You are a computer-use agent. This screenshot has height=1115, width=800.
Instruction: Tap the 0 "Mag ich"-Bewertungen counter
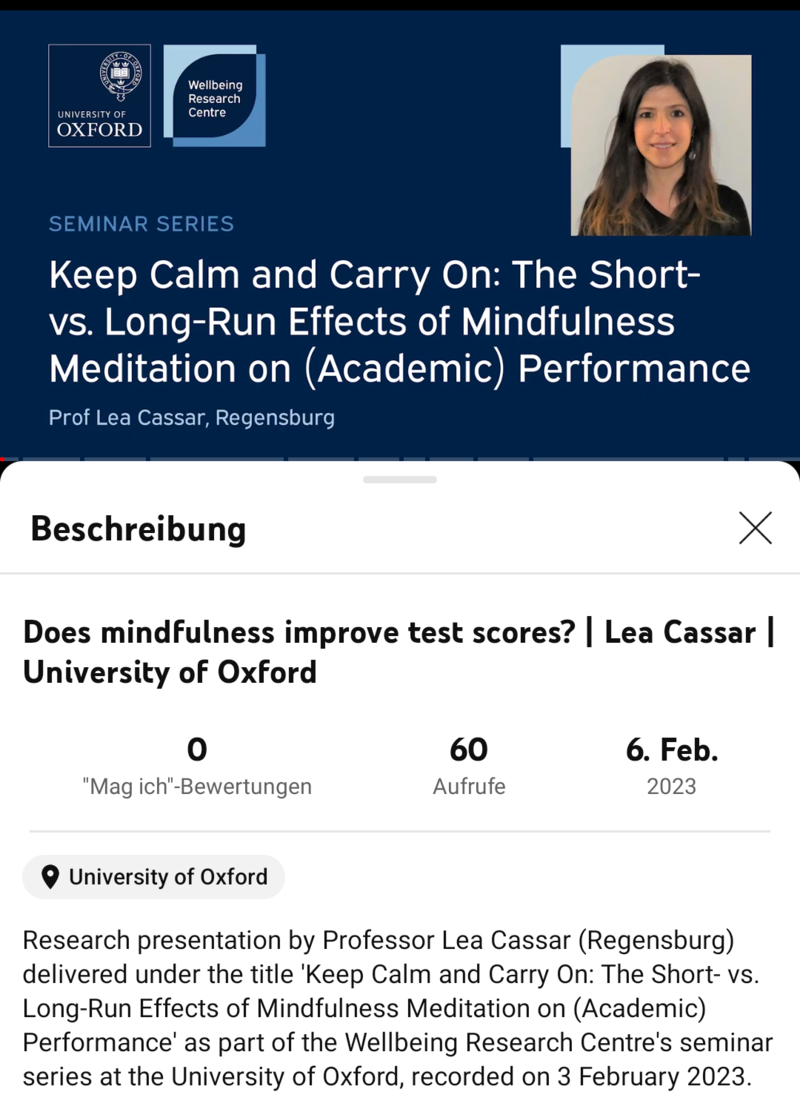pos(197,767)
